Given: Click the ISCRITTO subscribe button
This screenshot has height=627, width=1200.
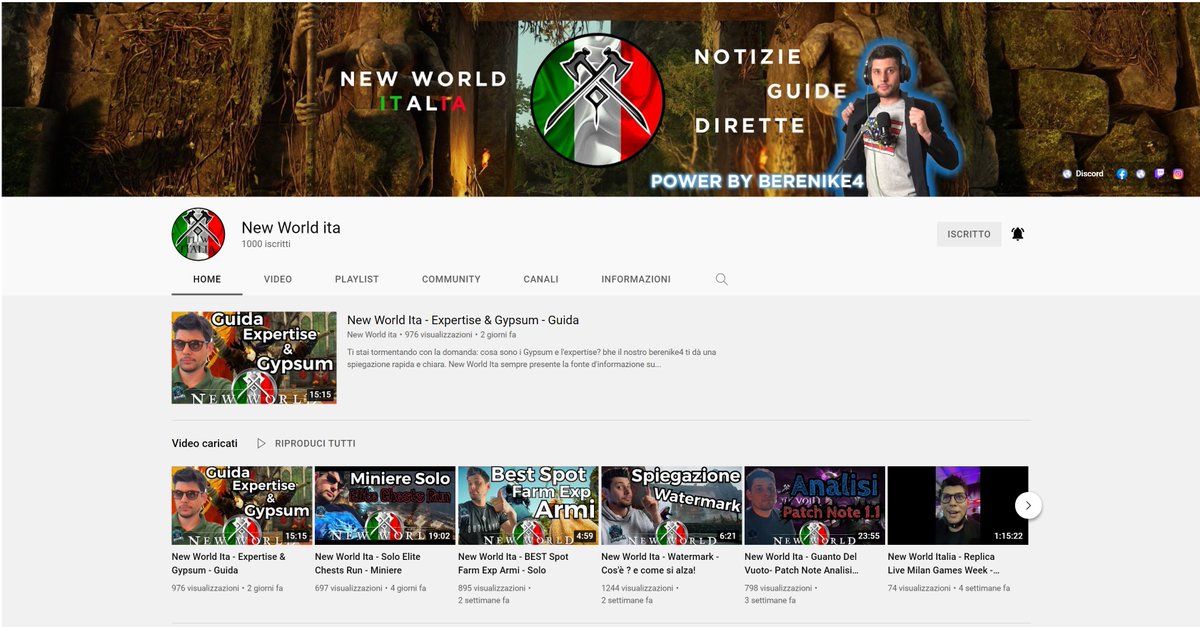Looking at the screenshot, I should (x=969, y=234).
